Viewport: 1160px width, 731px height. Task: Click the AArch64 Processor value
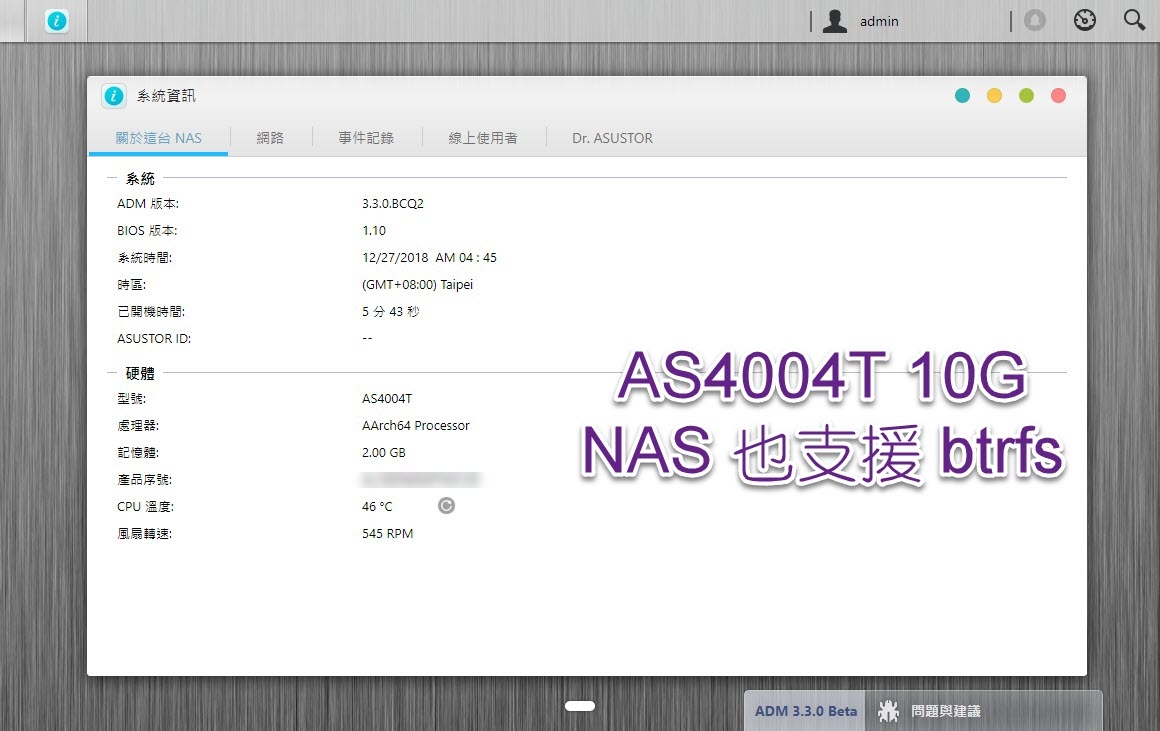point(416,425)
